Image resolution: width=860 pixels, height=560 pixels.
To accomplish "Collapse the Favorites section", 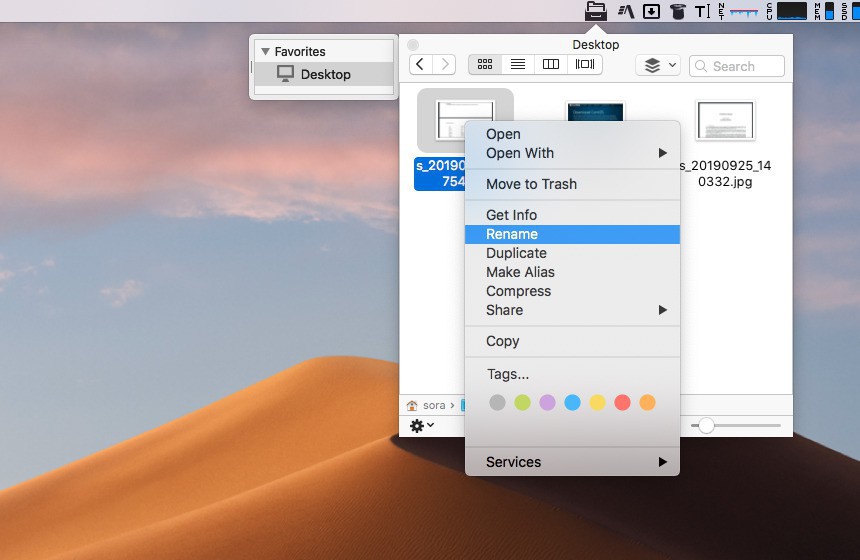I will [265, 51].
